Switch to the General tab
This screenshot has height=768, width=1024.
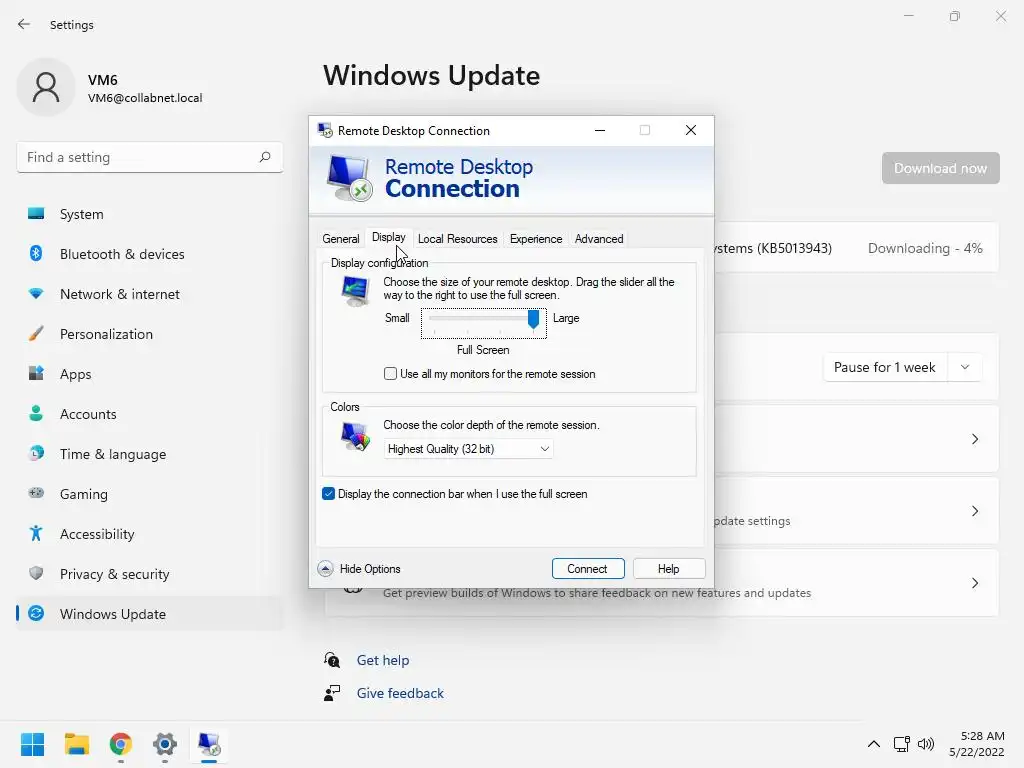pos(341,238)
